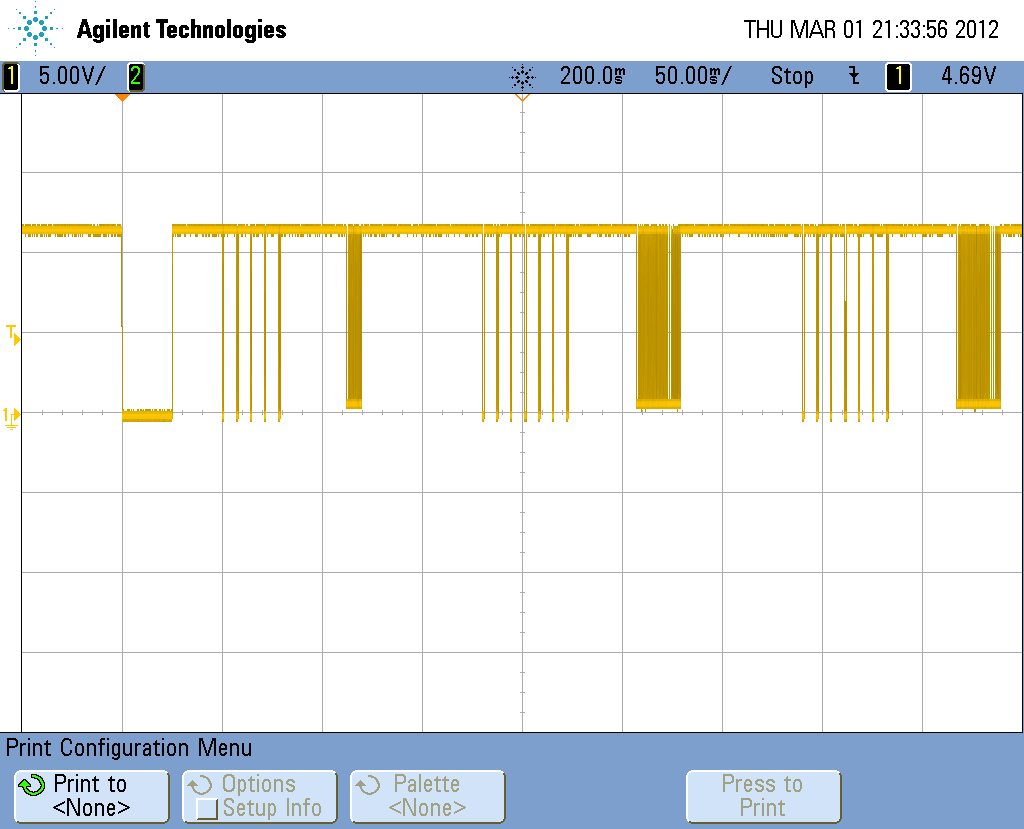Click the Agilent Technologies starburst logo
Image resolution: width=1024 pixels, height=829 pixels.
point(37,29)
